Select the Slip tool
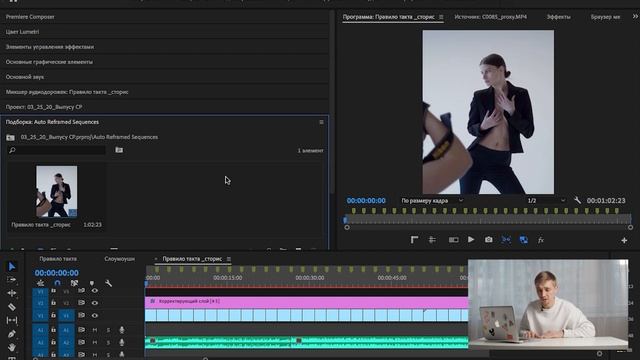Screen dimensions: 640x360 pyautogui.click(x=12, y=320)
